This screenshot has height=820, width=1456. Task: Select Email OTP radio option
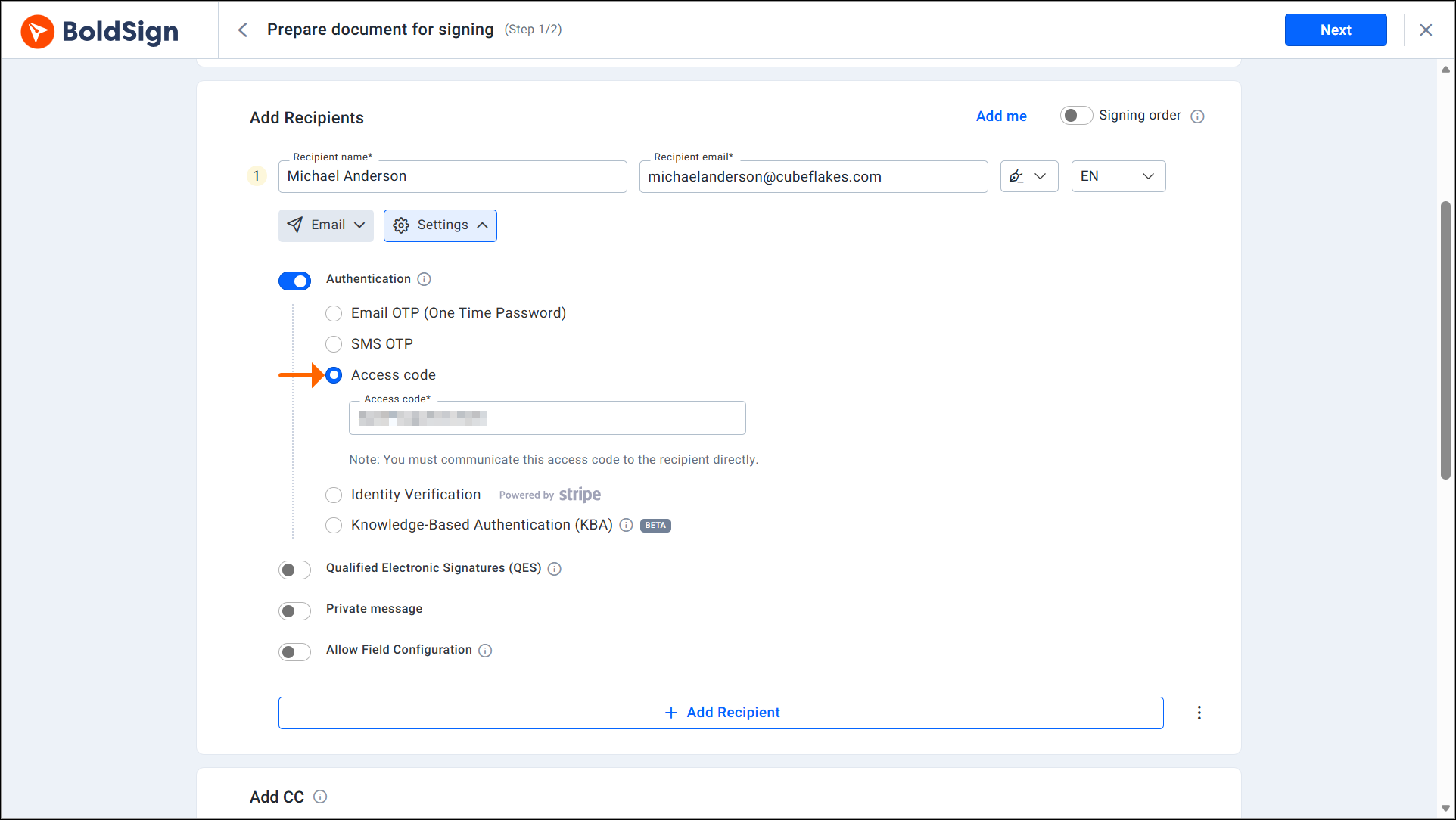tap(334, 313)
